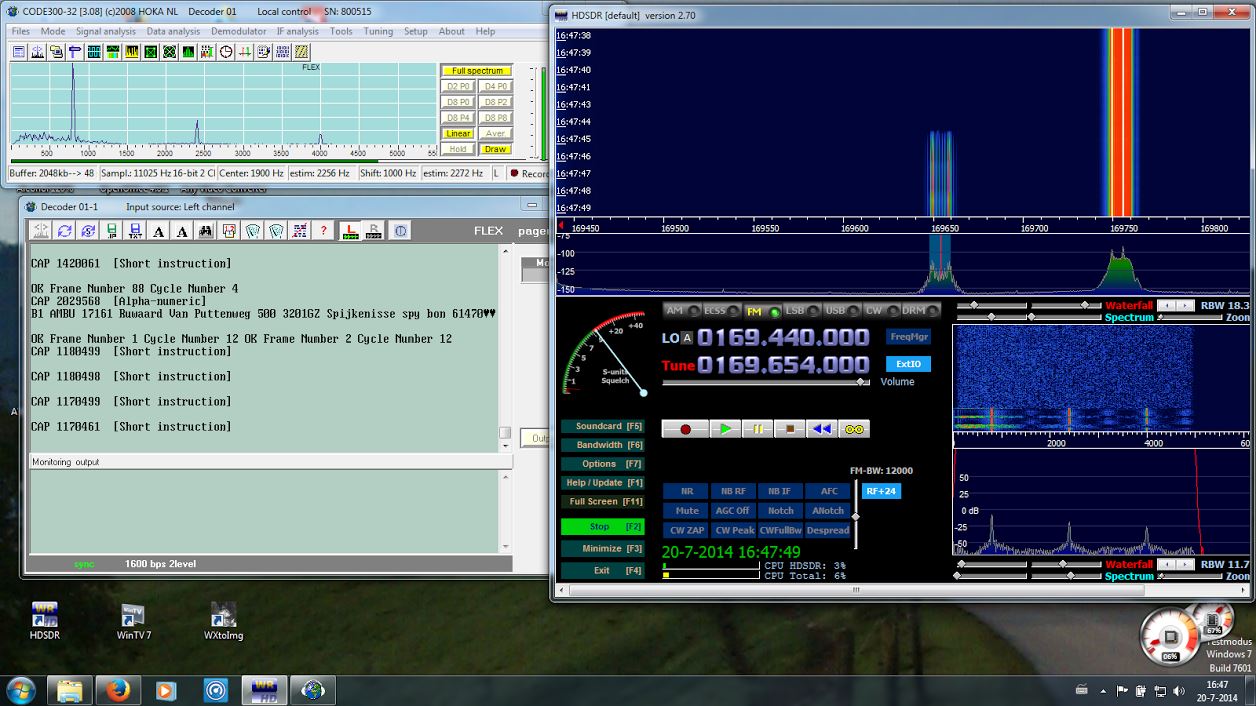This screenshot has height=706, width=1256.
Task: Click the circular X-Y scope icon in CODE300
Action: click(x=169, y=52)
